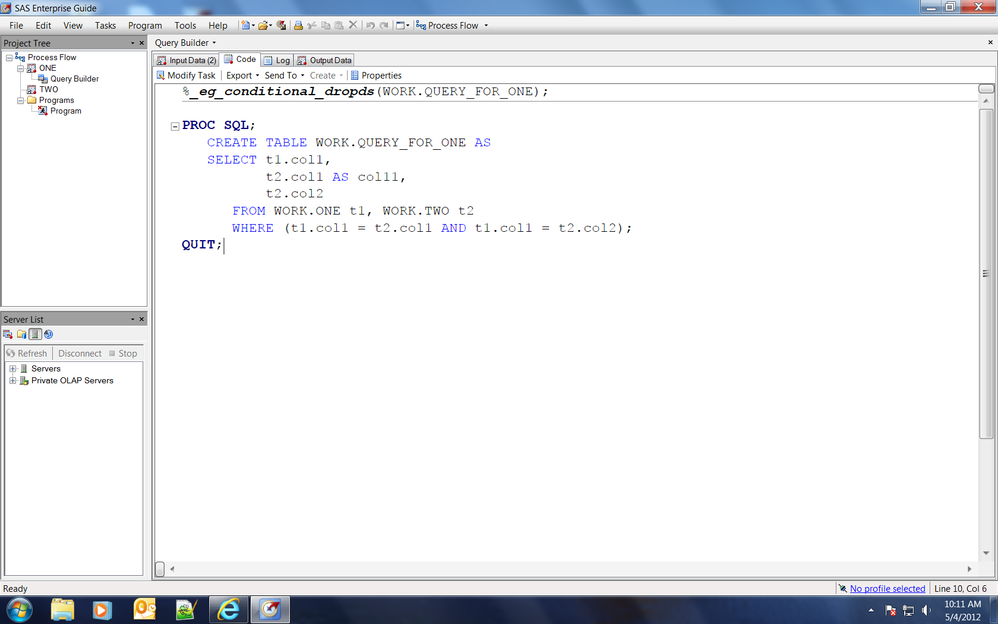Open the File menu
This screenshot has width=998, height=624.
(16, 25)
